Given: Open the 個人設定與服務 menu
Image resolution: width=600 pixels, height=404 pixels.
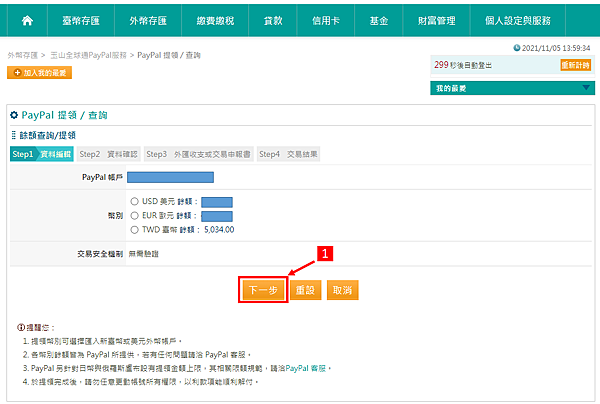Looking at the screenshot, I should [517, 21].
